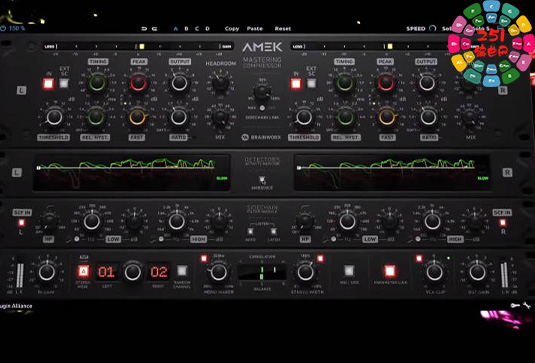Click the IN GAIN knob
535x363 pixels.
47,272
